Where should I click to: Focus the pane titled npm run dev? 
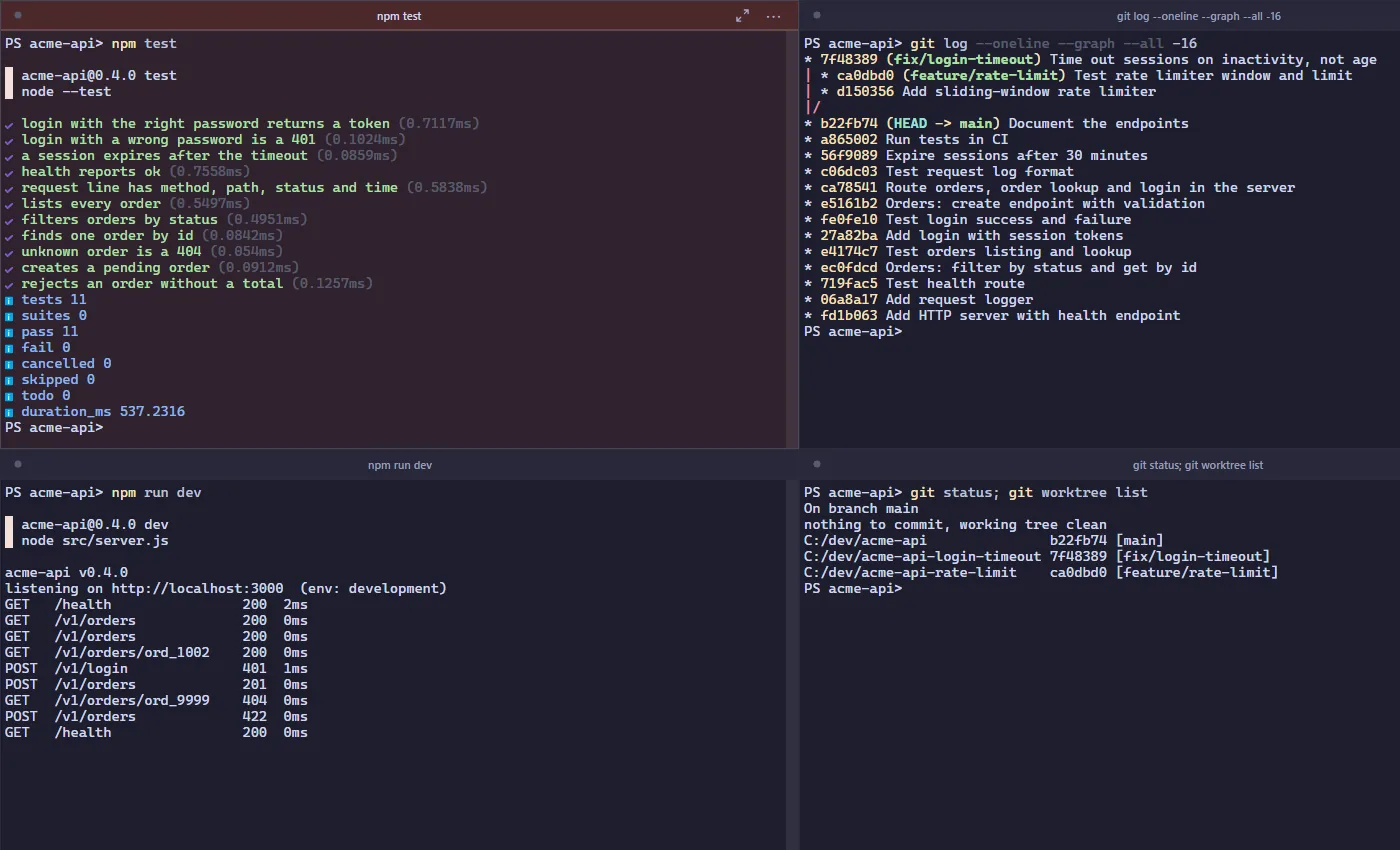tap(400, 465)
